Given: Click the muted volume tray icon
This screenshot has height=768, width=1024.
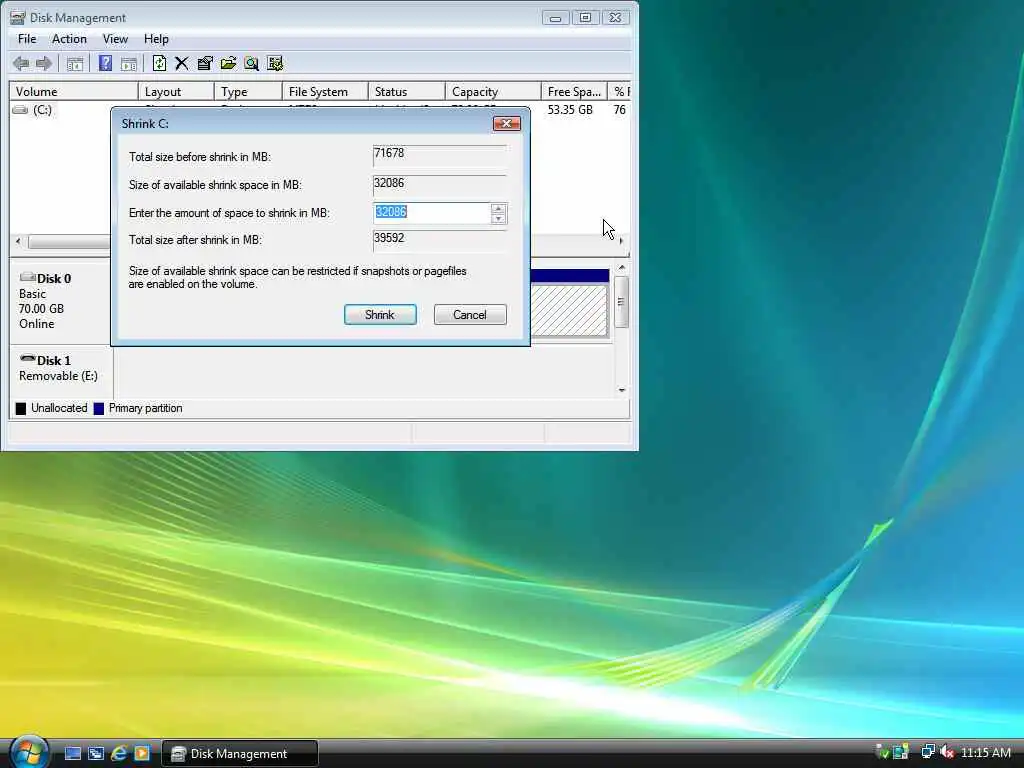Looking at the screenshot, I should (x=947, y=752).
